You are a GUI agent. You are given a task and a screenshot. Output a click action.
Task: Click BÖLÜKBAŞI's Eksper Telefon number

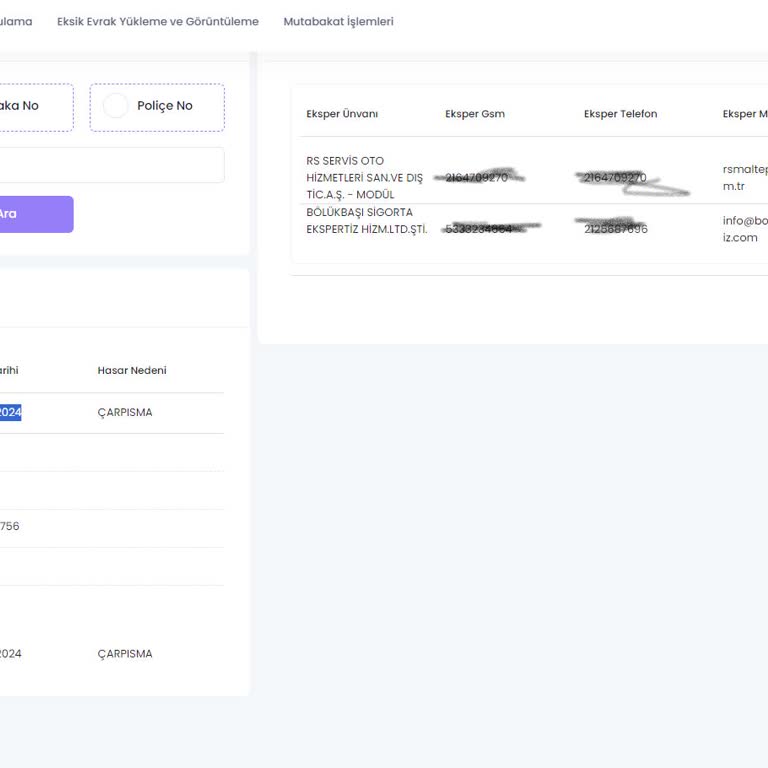tap(615, 229)
